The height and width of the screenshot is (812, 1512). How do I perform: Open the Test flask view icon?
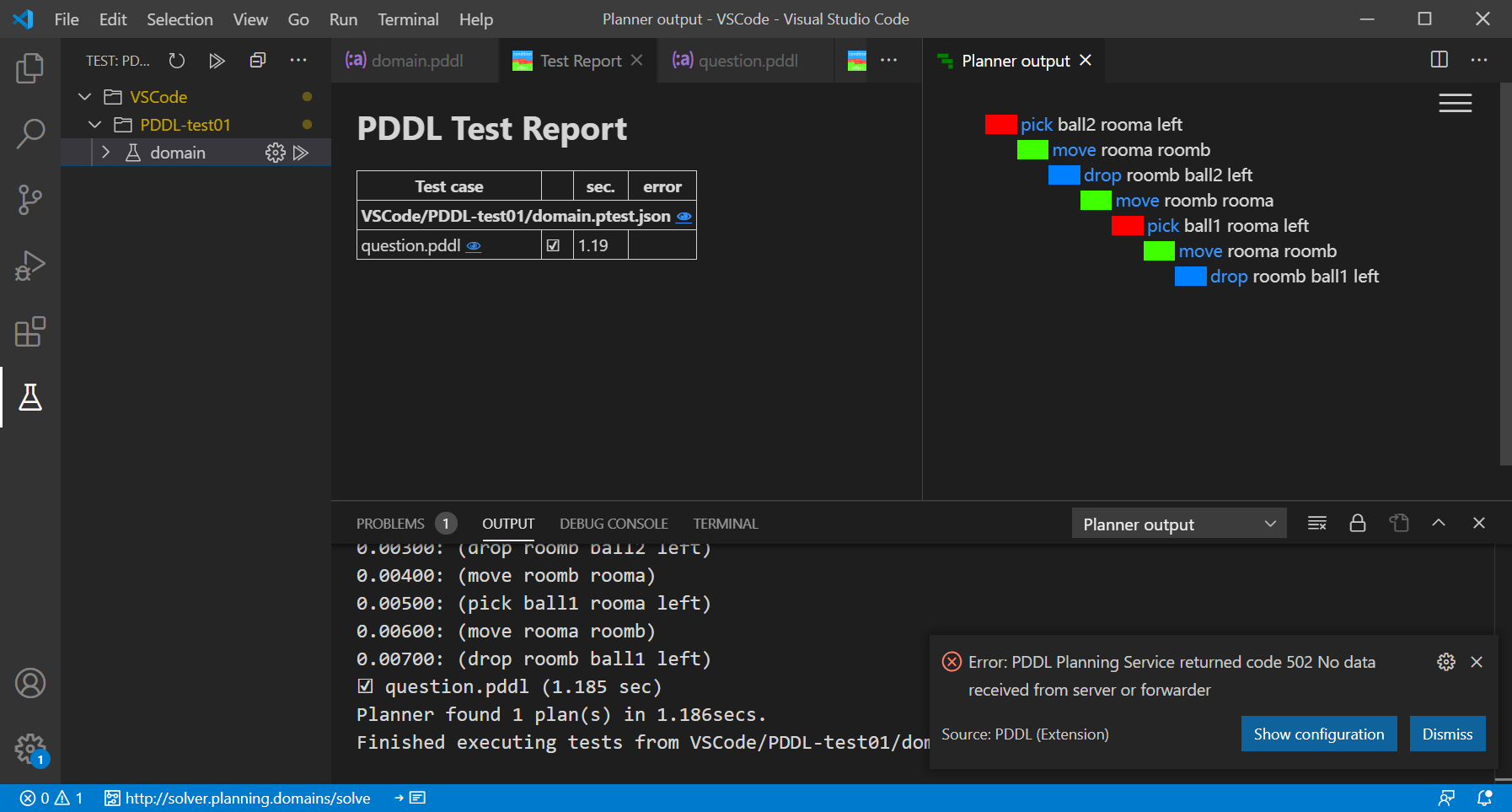click(30, 397)
